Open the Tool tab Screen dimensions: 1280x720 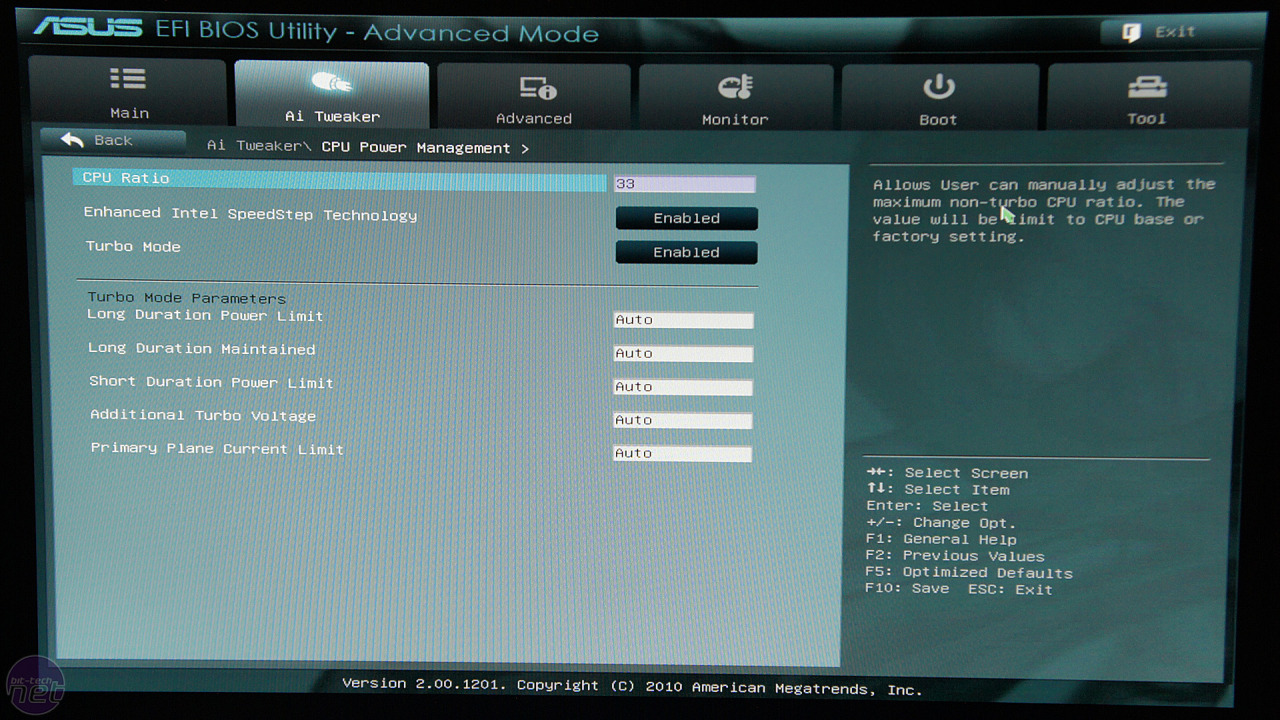point(1148,95)
